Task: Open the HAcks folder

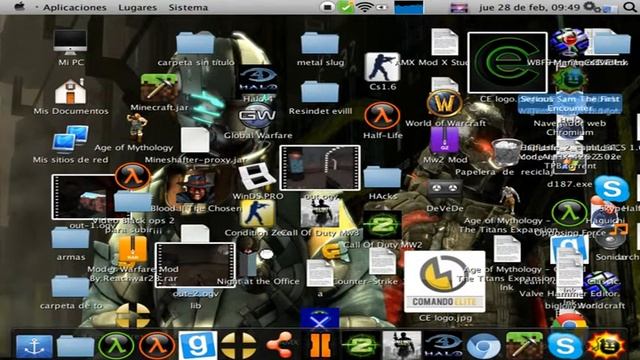Action: click(382, 177)
